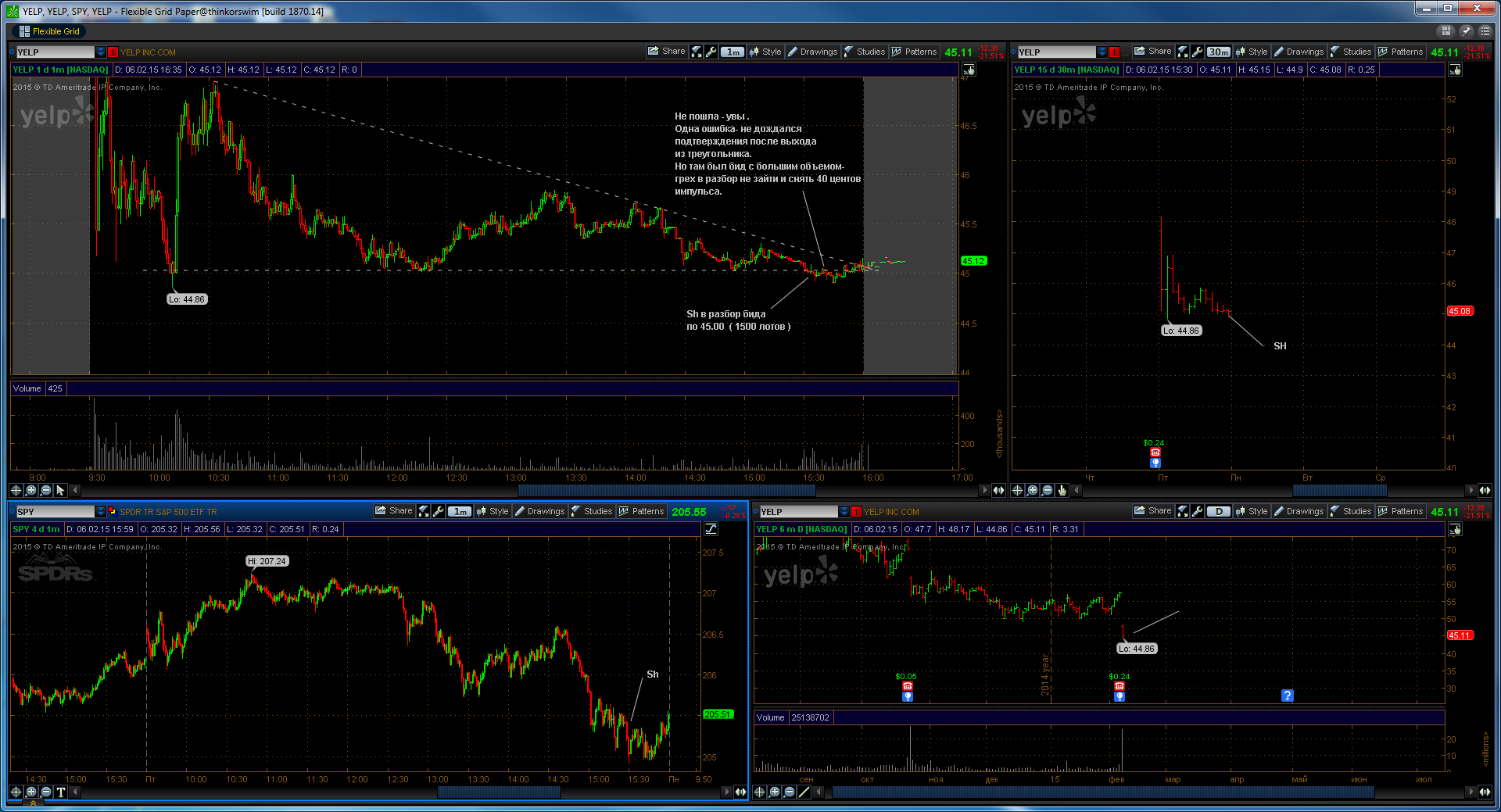Select trendline drawing tool below YELP daily chart
The image size is (1501, 812).
(804, 792)
